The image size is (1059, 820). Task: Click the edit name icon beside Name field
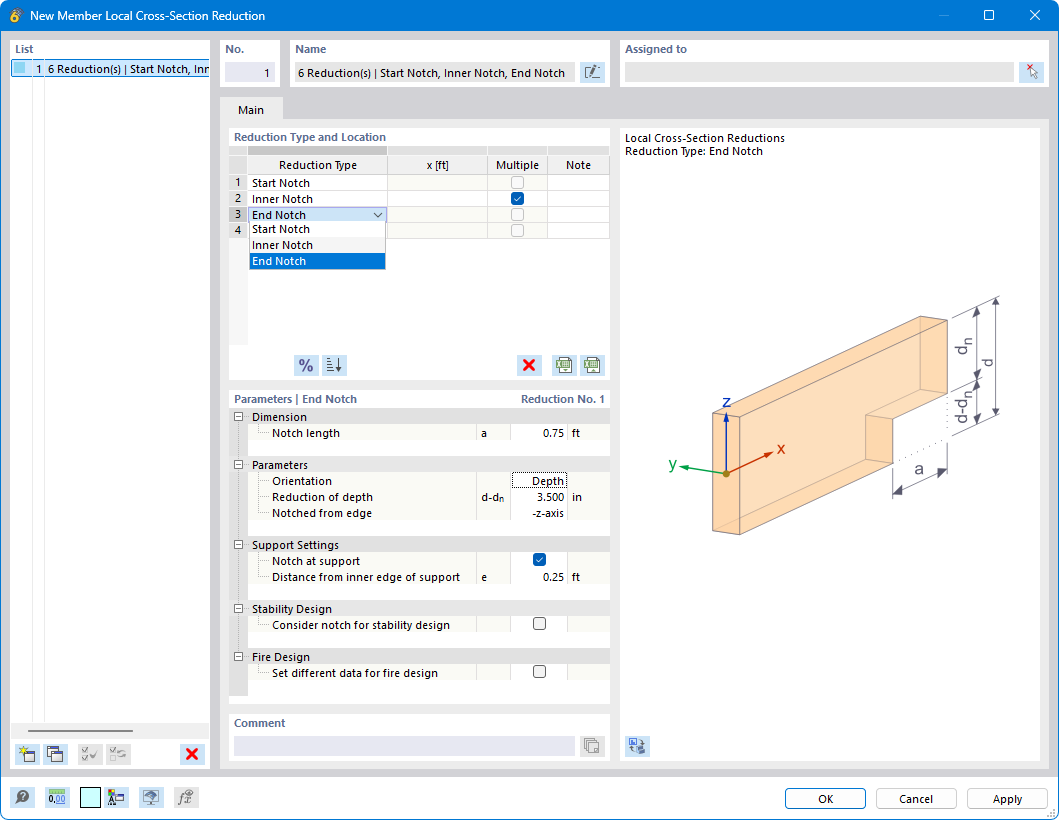point(592,72)
